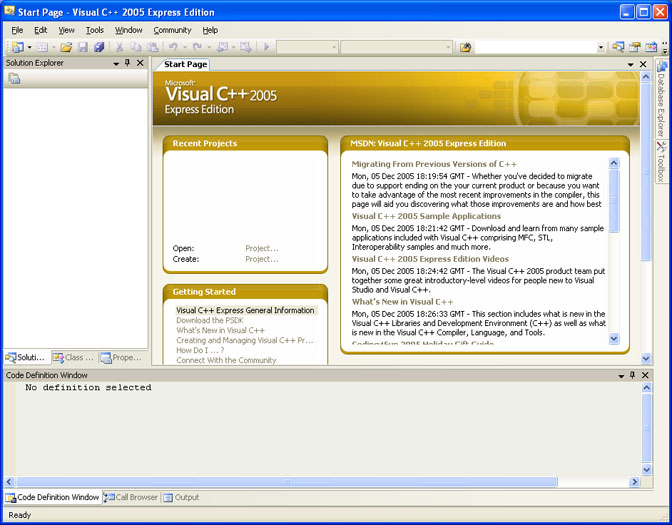The image size is (672, 525).
Task: Click the Save All stacked disks icon
Action: (99, 47)
